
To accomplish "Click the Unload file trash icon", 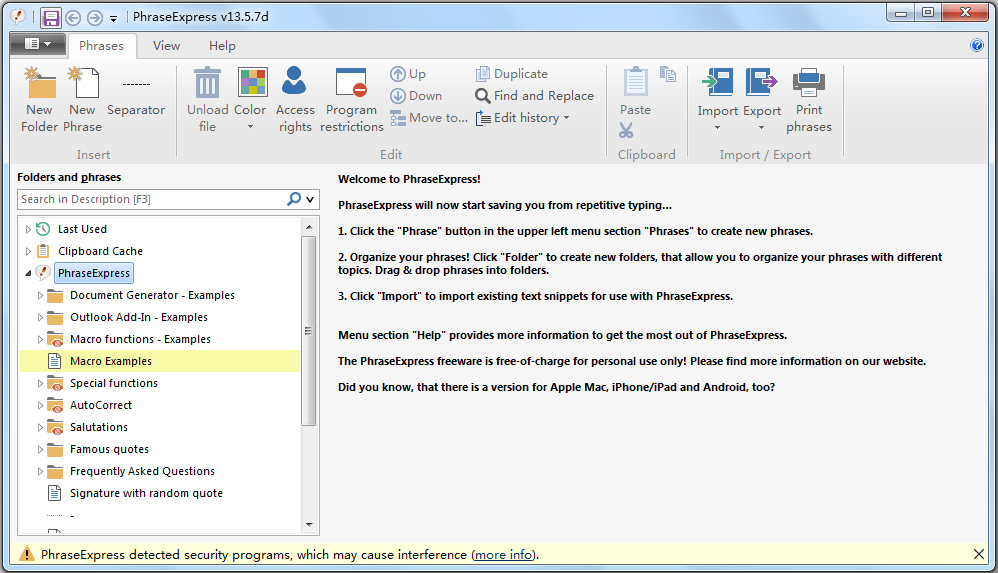I will 207,83.
